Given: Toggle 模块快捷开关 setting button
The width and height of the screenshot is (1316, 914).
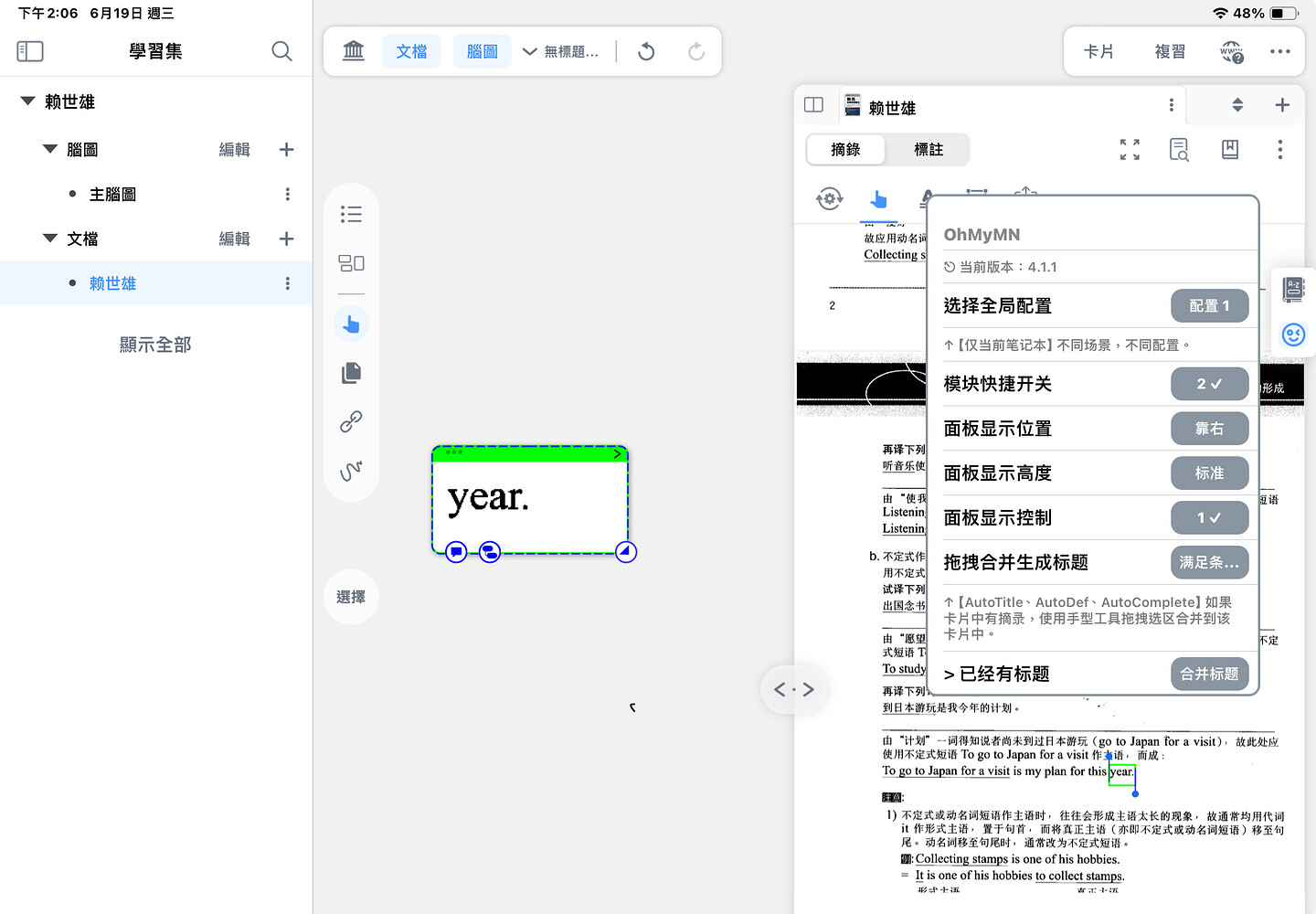Looking at the screenshot, I should pos(1209,384).
